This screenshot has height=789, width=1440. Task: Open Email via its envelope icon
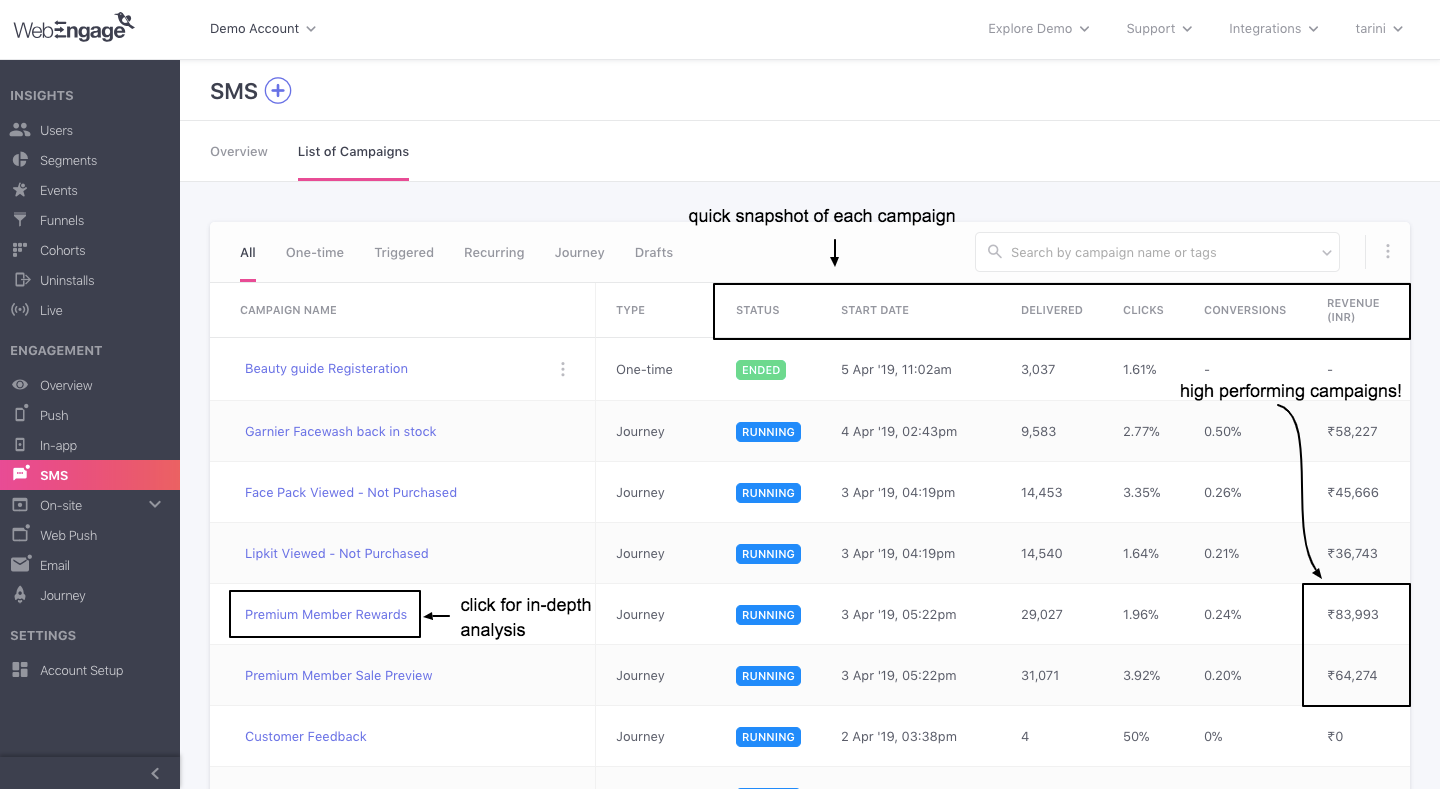(20, 565)
